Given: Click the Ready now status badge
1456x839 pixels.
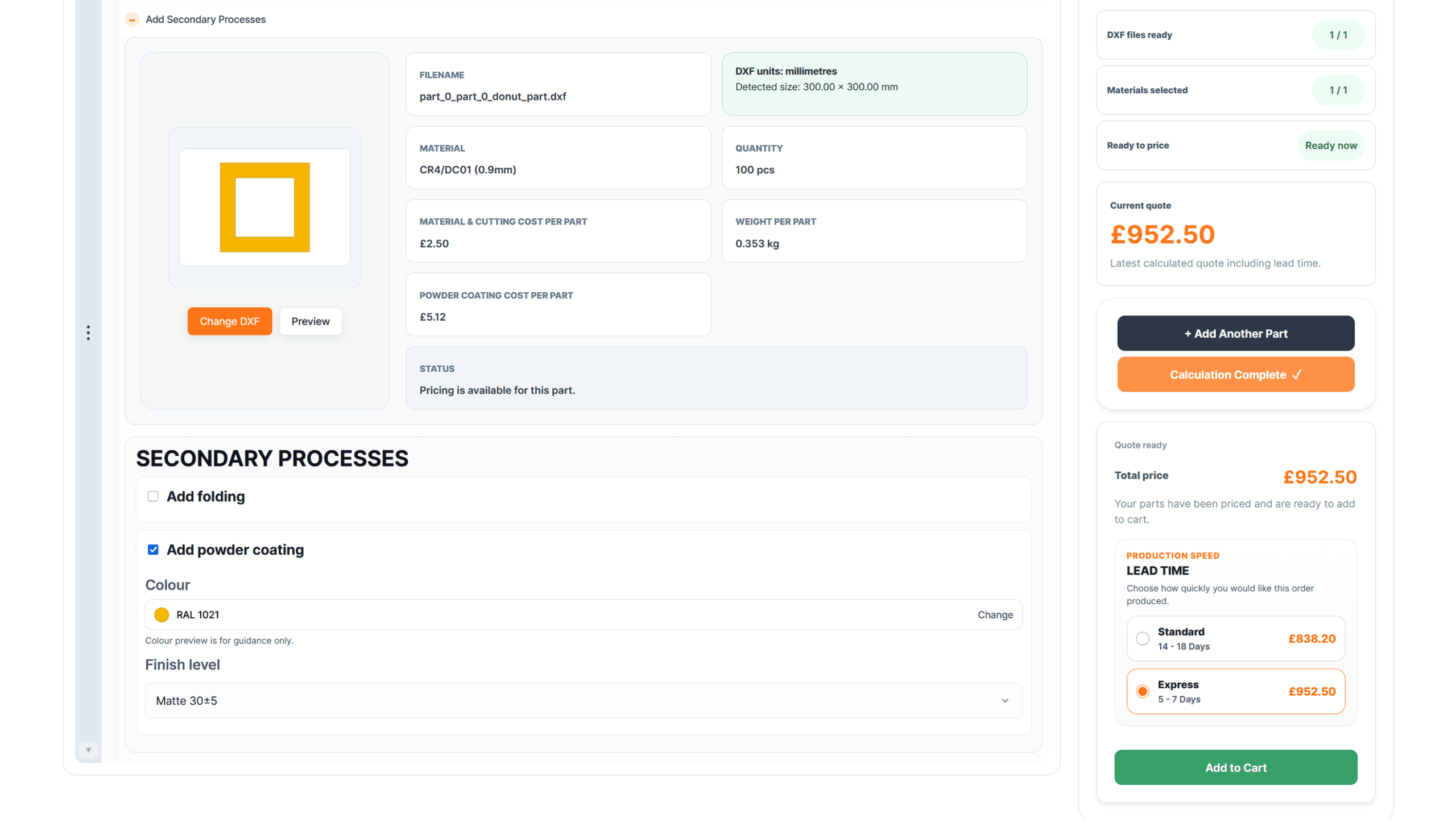Looking at the screenshot, I should click(1330, 145).
